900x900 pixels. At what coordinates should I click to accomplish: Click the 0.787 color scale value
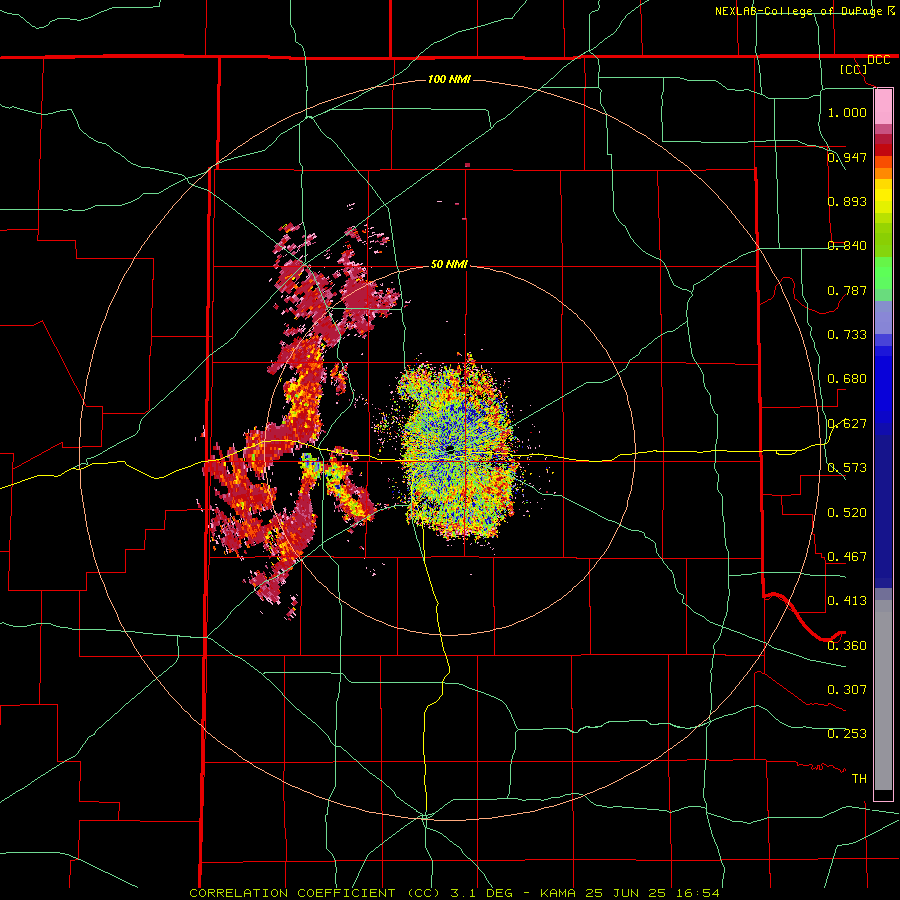pos(847,290)
